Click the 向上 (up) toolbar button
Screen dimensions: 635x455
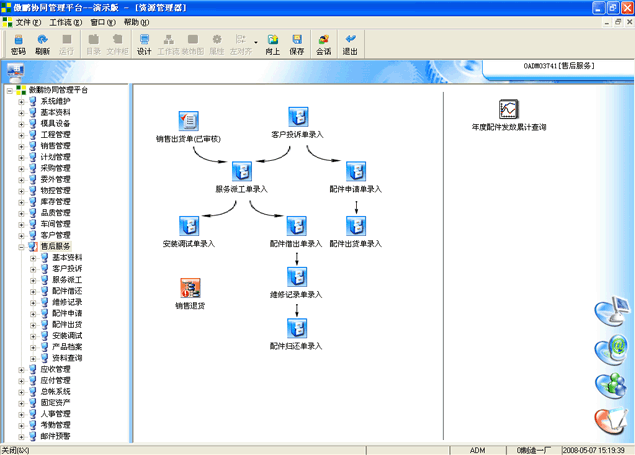point(272,44)
